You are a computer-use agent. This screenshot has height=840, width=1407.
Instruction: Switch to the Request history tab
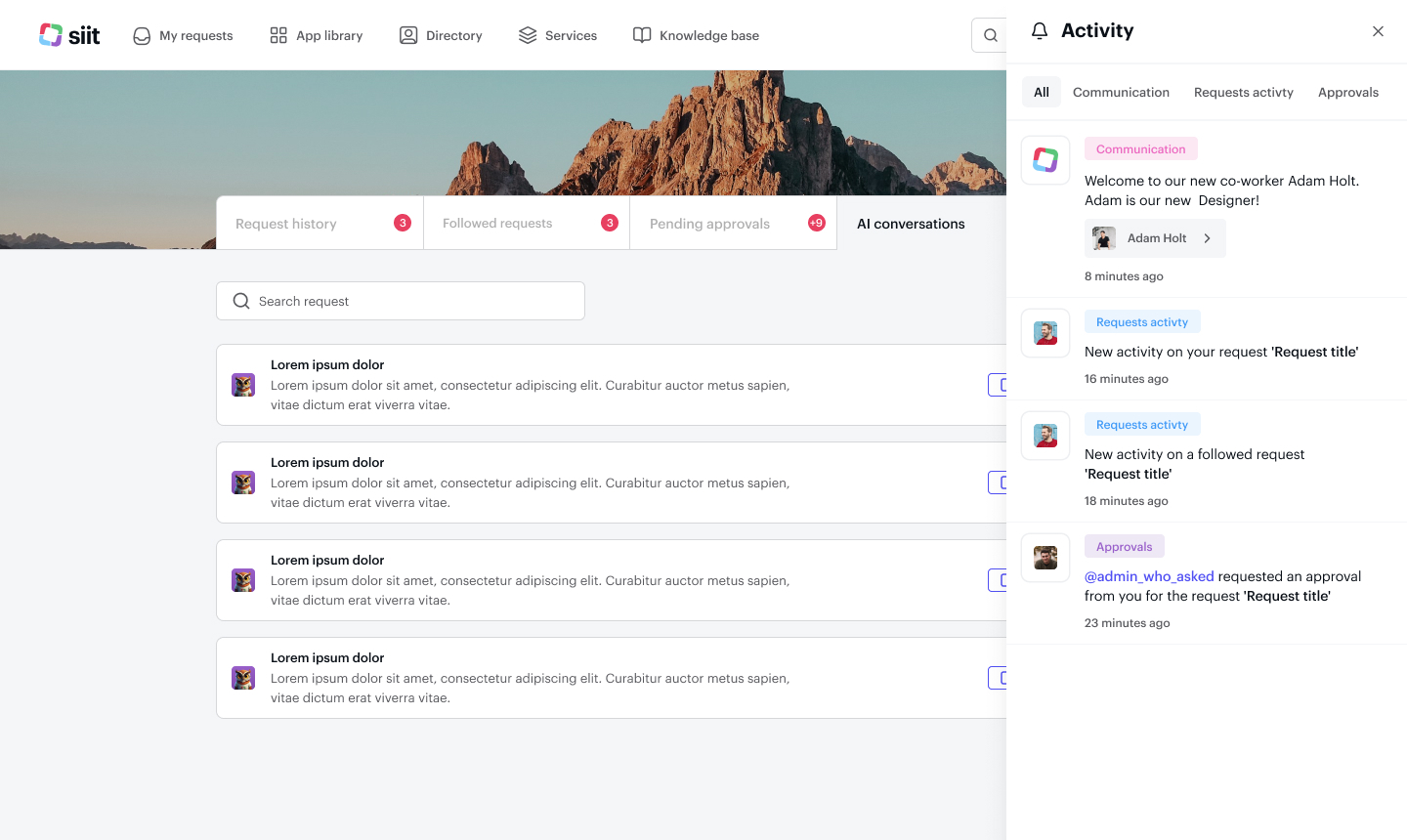(x=286, y=224)
